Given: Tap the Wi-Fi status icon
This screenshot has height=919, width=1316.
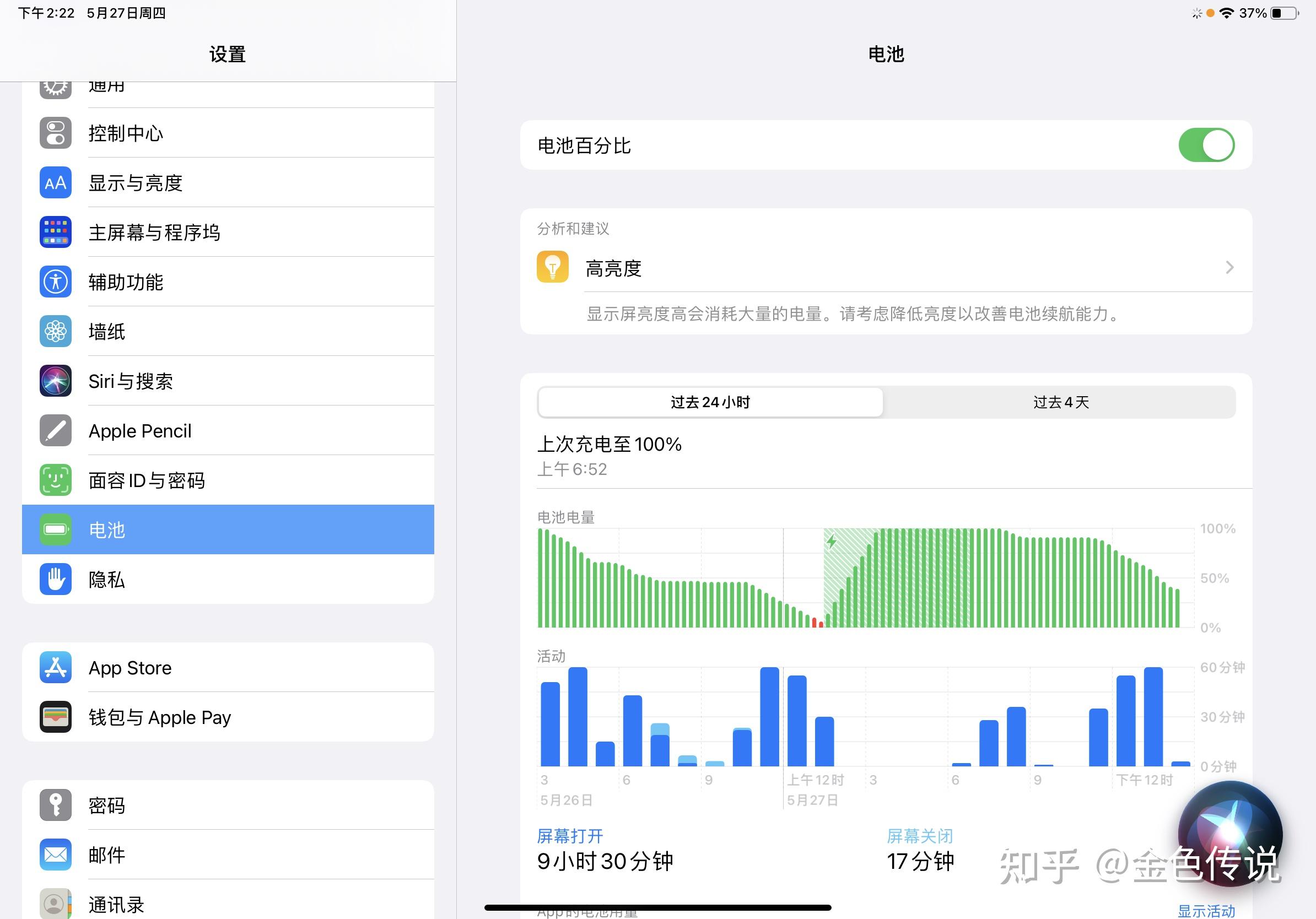Looking at the screenshot, I should coord(1227,13).
